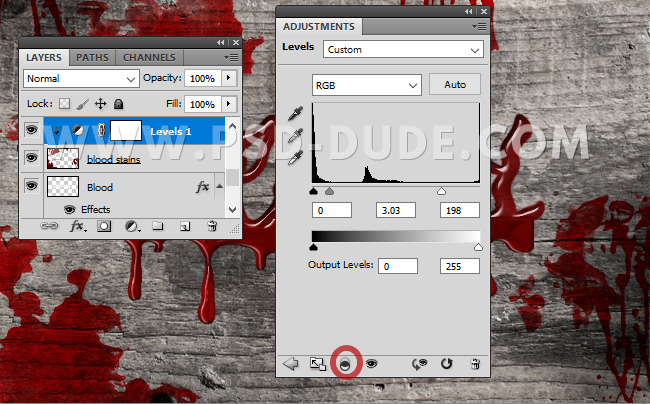This screenshot has height=404, width=650.
Task: Click the input midtone gray slider
Action: coord(329,191)
